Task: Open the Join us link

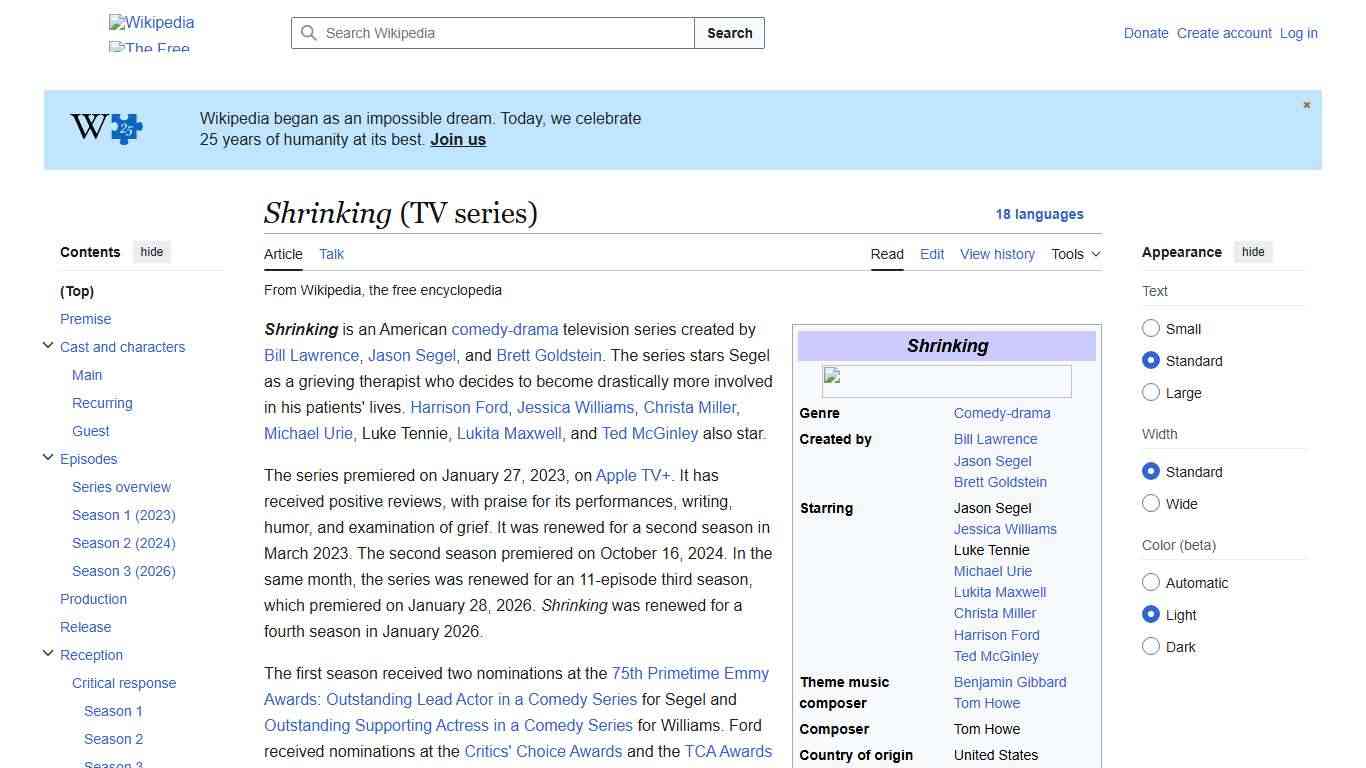Action: tap(457, 139)
